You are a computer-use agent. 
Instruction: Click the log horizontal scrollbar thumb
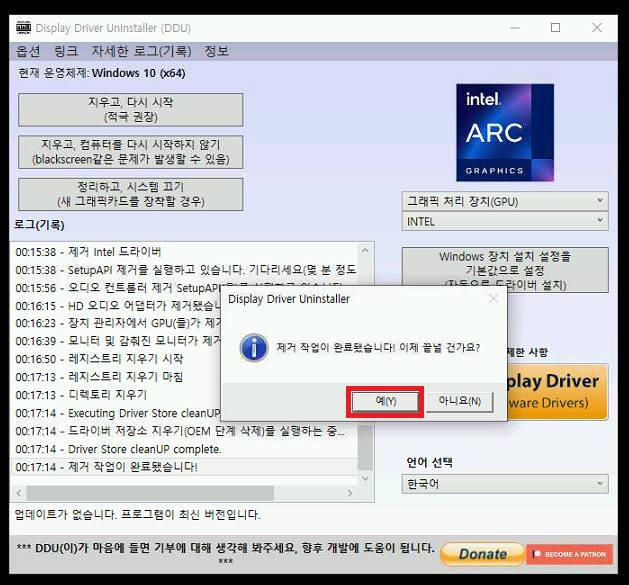tap(150, 493)
